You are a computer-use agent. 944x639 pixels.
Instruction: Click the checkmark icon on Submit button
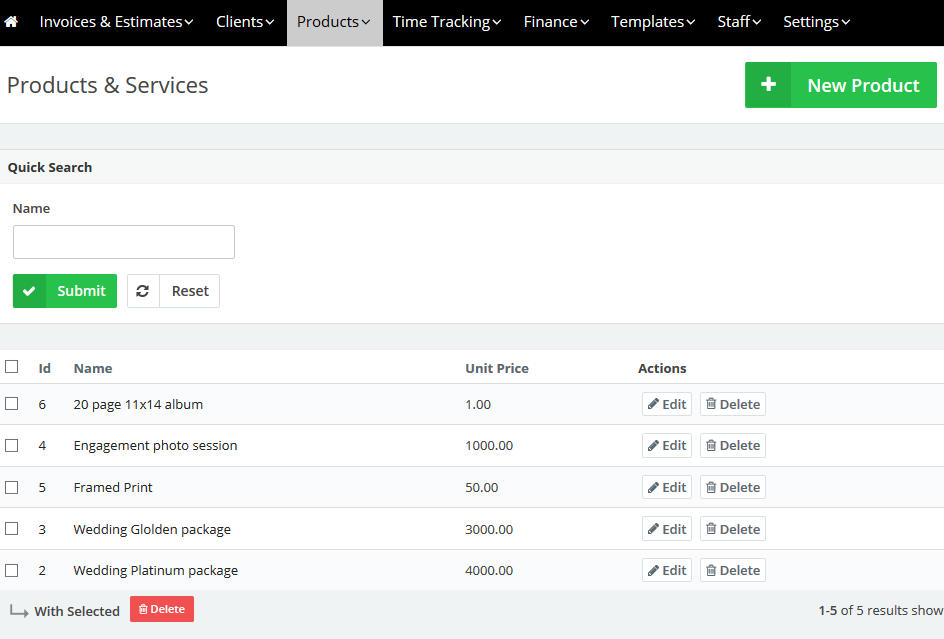click(x=31, y=290)
